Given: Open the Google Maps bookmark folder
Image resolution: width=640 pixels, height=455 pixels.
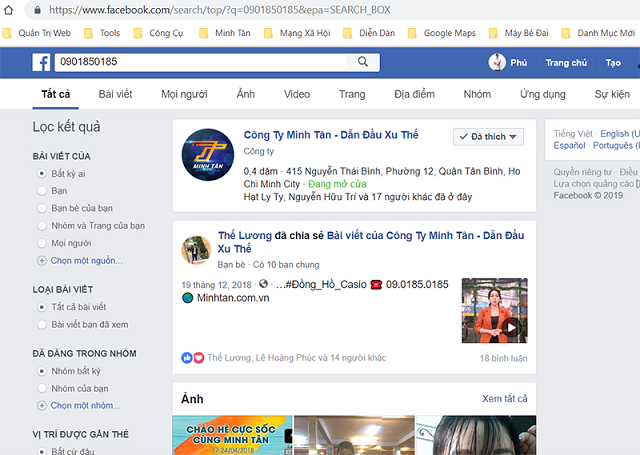Looking at the screenshot, I should tap(442, 33).
